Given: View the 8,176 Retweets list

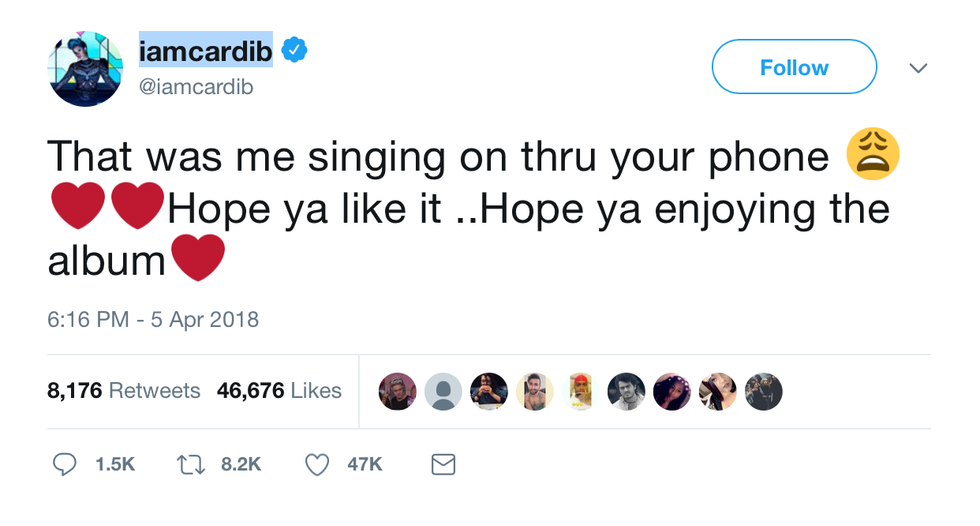Looking at the screenshot, I should (x=124, y=391).
